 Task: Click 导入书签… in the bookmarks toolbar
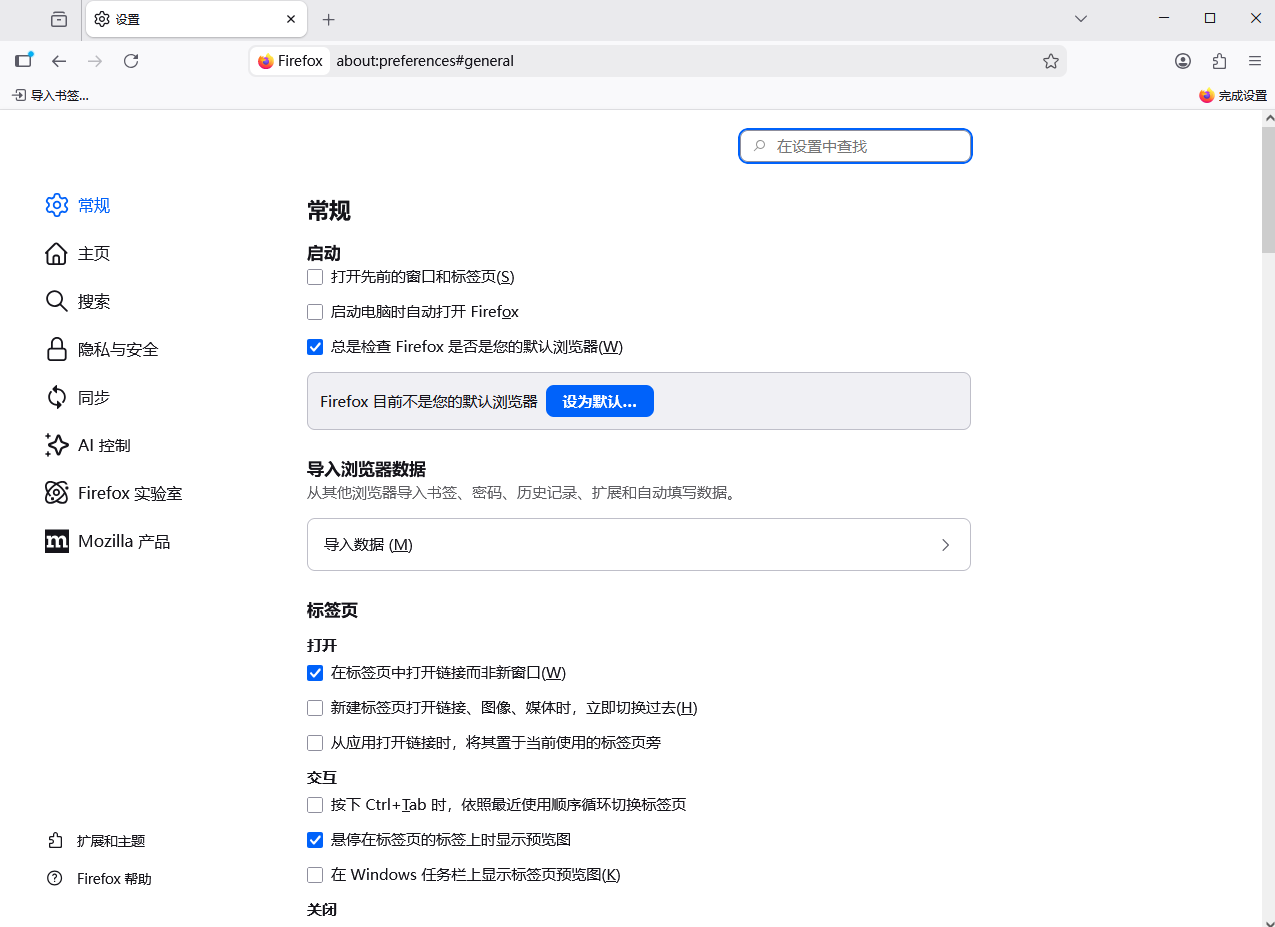coord(50,95)
